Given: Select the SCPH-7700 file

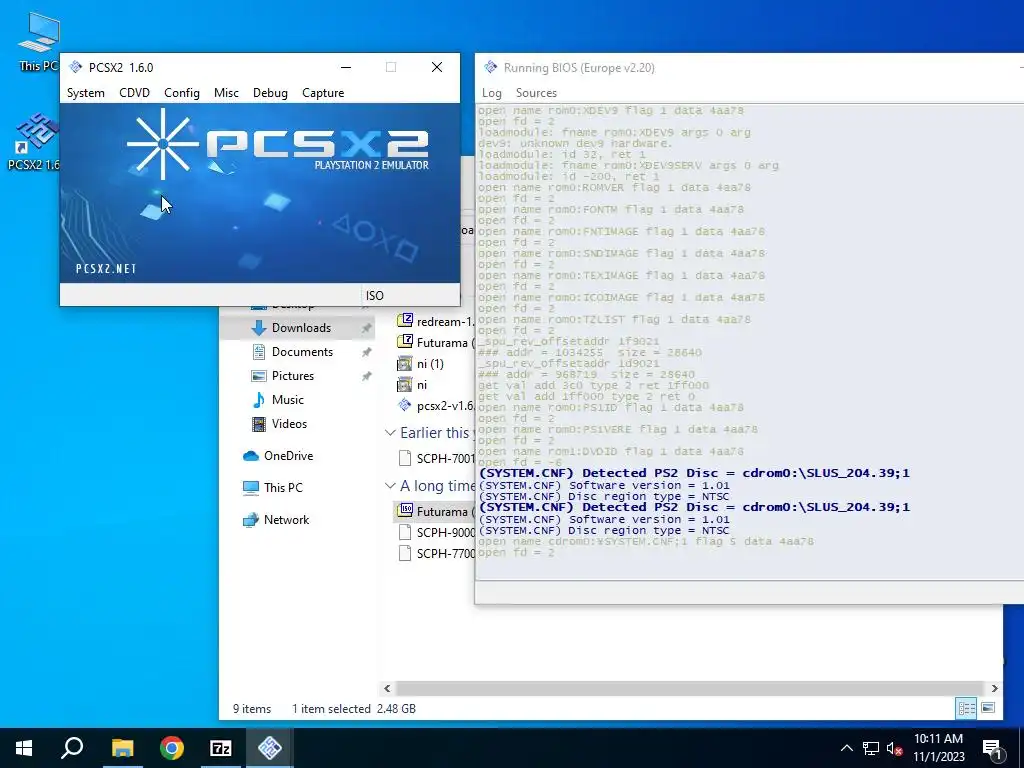Looking at the screenshot, I should [x=434, y=553].
